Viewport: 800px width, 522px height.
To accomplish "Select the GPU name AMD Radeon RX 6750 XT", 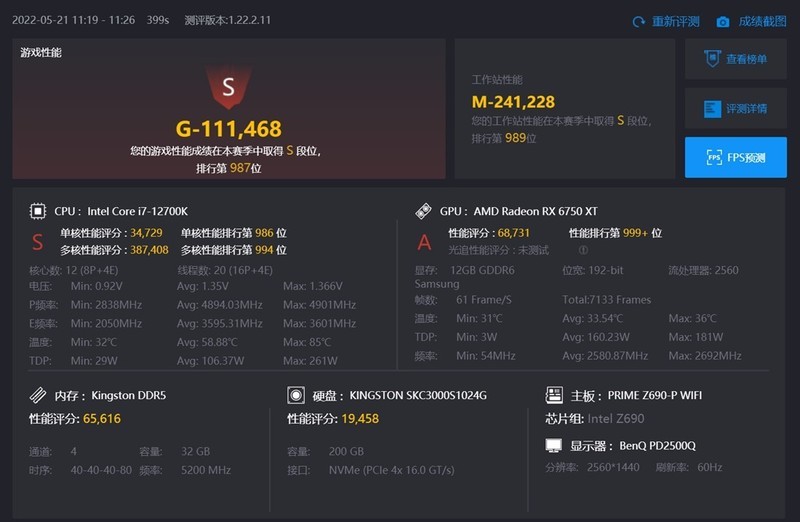I will tap(535, 211).
